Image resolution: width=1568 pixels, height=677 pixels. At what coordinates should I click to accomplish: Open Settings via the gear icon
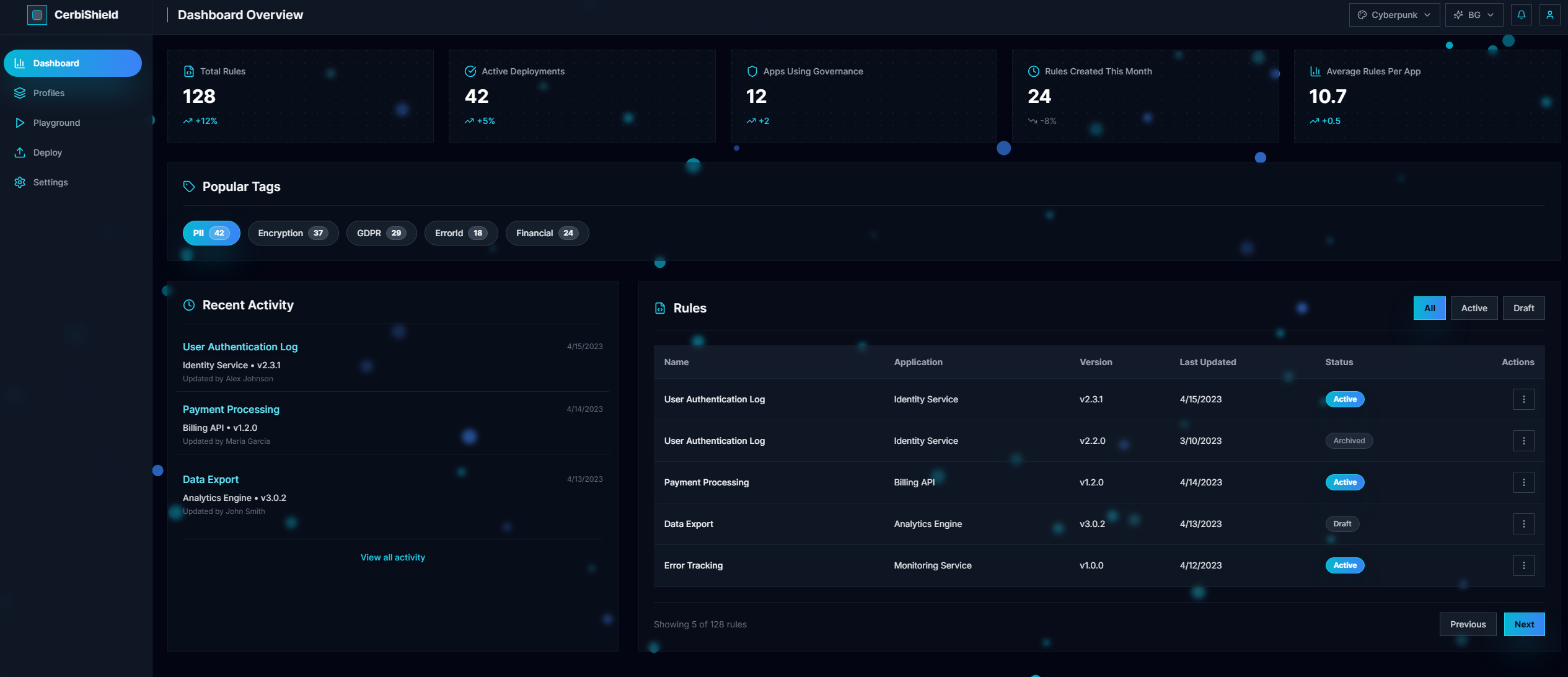click(19, 182)
